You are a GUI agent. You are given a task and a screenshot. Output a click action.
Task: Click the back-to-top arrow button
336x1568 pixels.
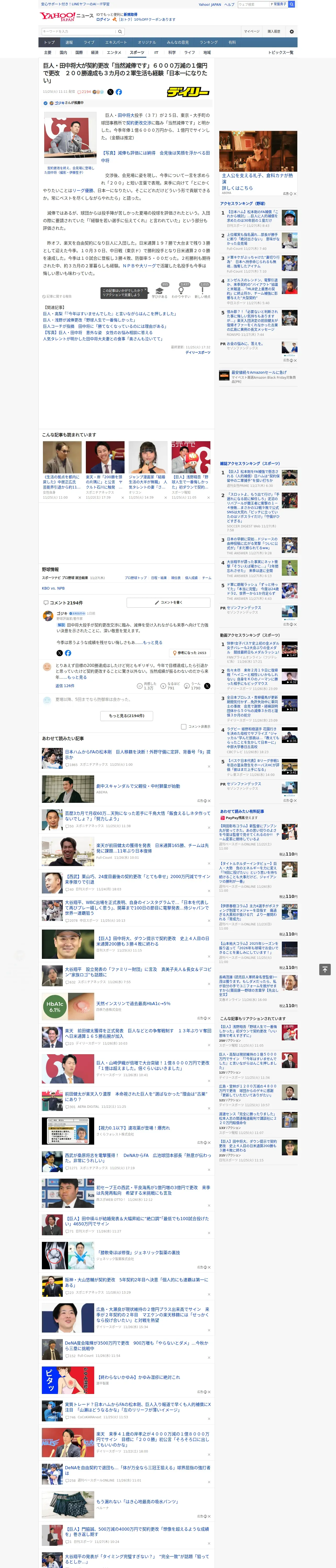[x=325, y=969]
